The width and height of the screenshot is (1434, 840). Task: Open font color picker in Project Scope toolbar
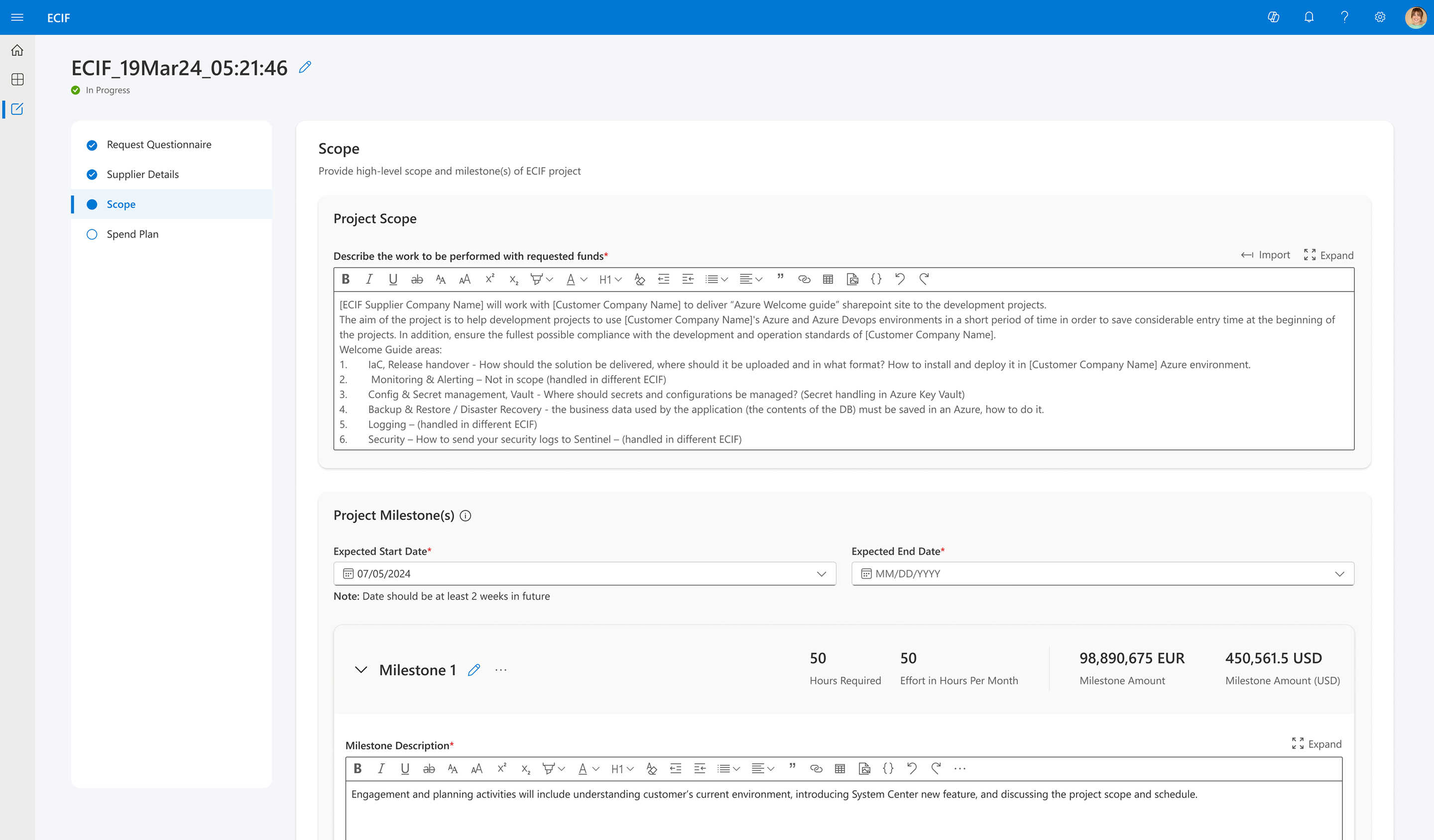[576, 279]
